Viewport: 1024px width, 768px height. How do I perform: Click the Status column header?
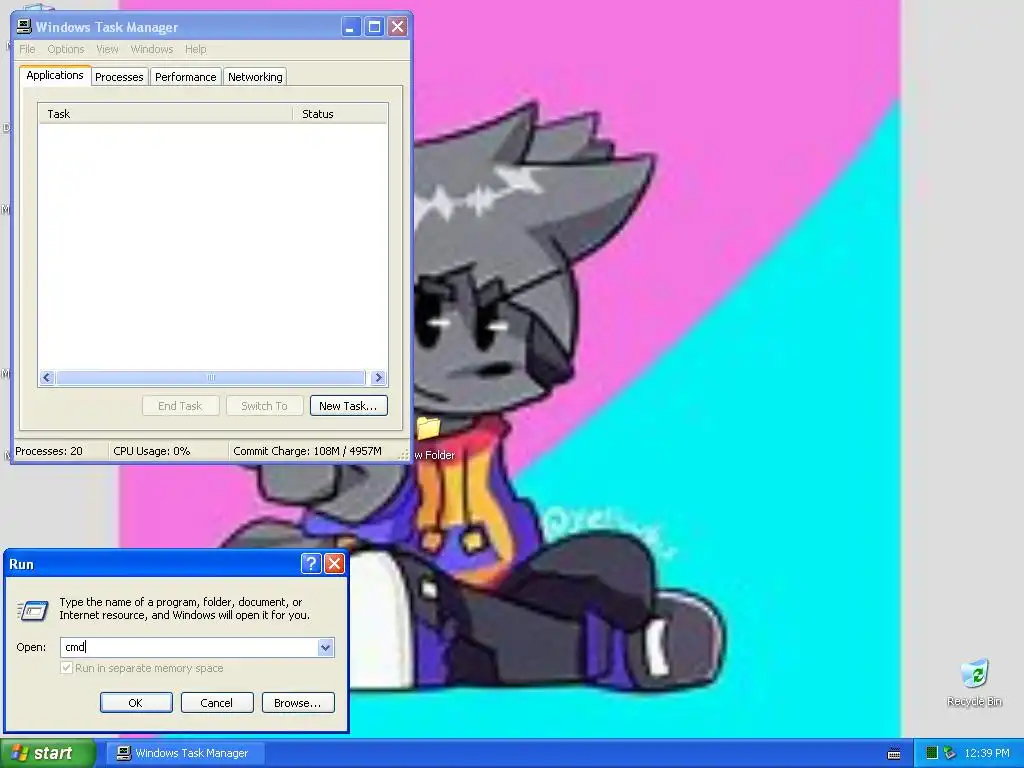click(x=340, y=114)
